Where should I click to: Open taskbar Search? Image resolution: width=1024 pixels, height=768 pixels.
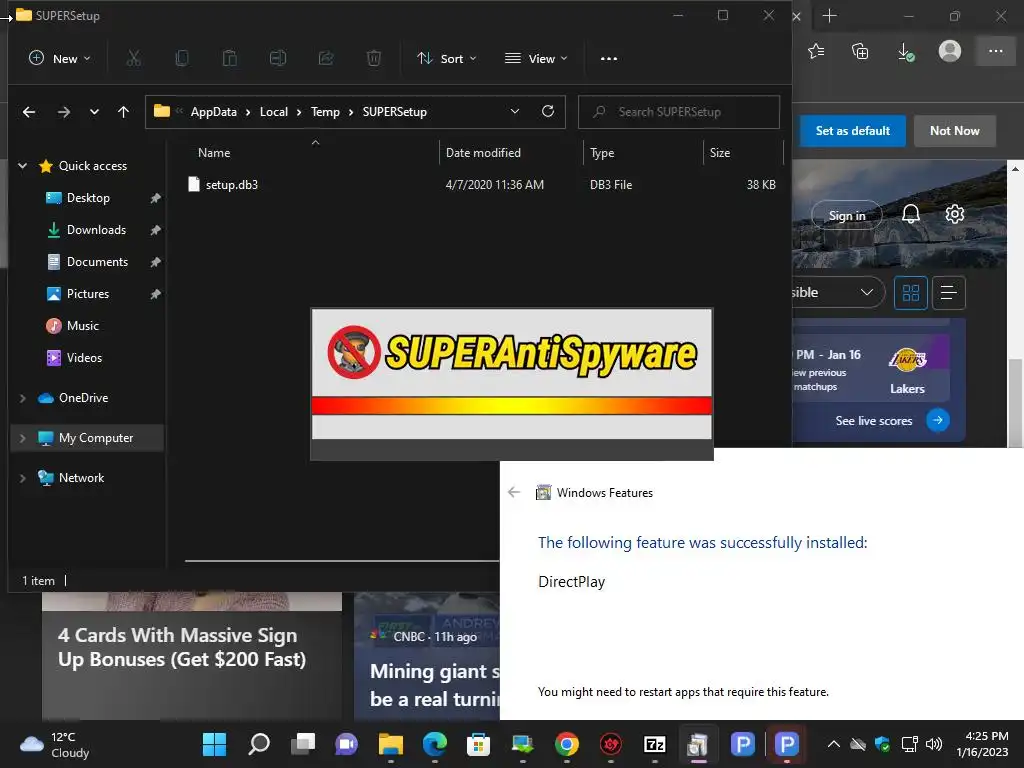259,744
